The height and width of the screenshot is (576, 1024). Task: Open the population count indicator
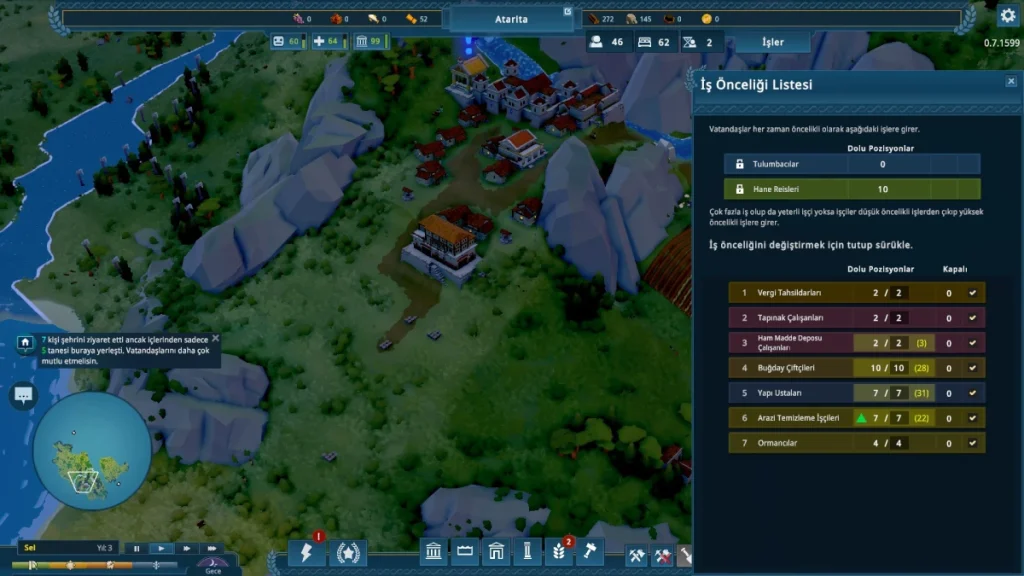tap(606, 42)
